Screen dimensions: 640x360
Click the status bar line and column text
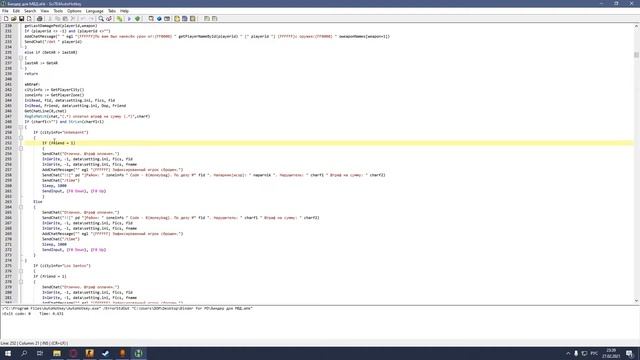pyautogui.click(x=34, y=343)
